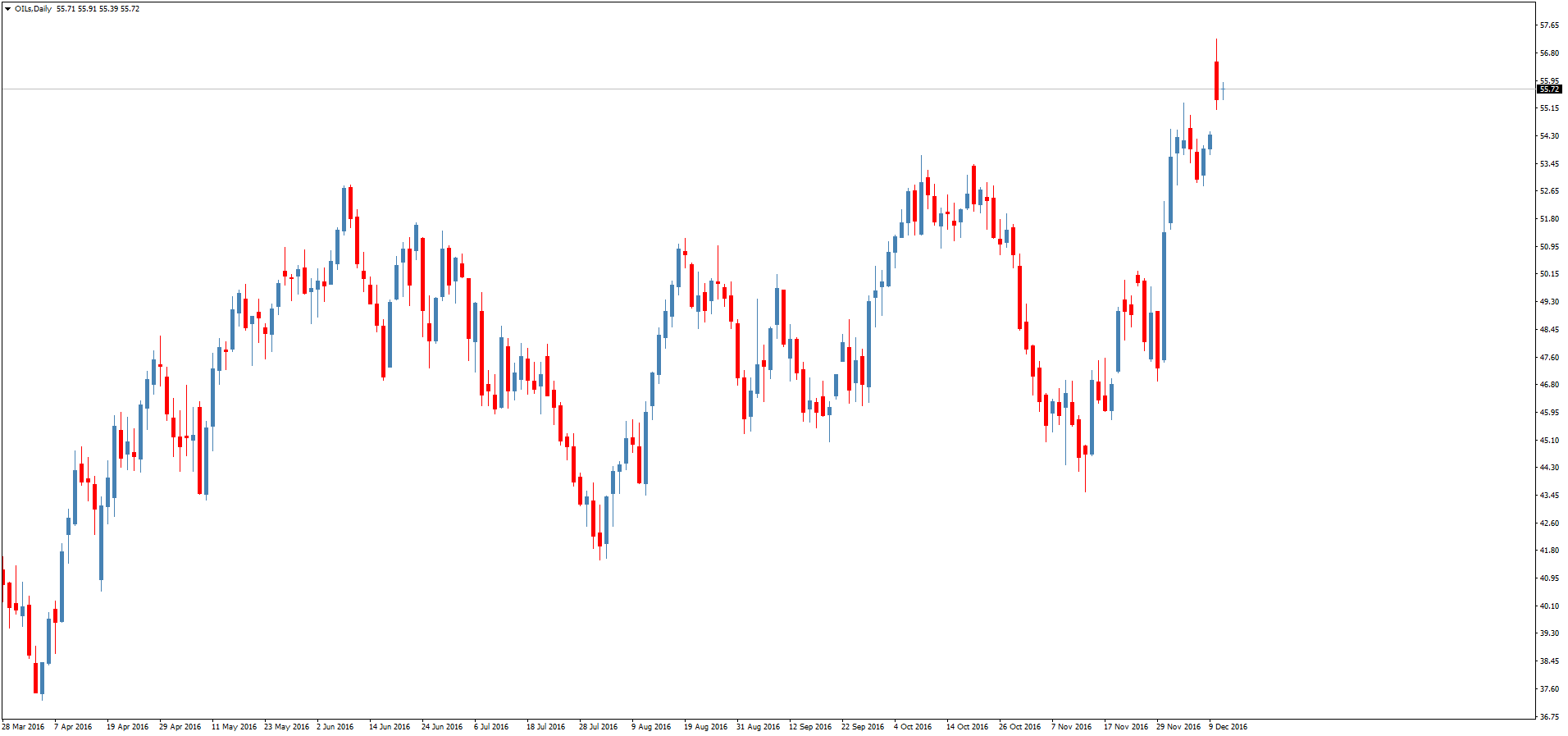Screen dimensions: 1568x736
Task: Click the OHLC values 55.71 55.91 55.39 55.72
Action: pyautogui.click(x=98, y=9)
